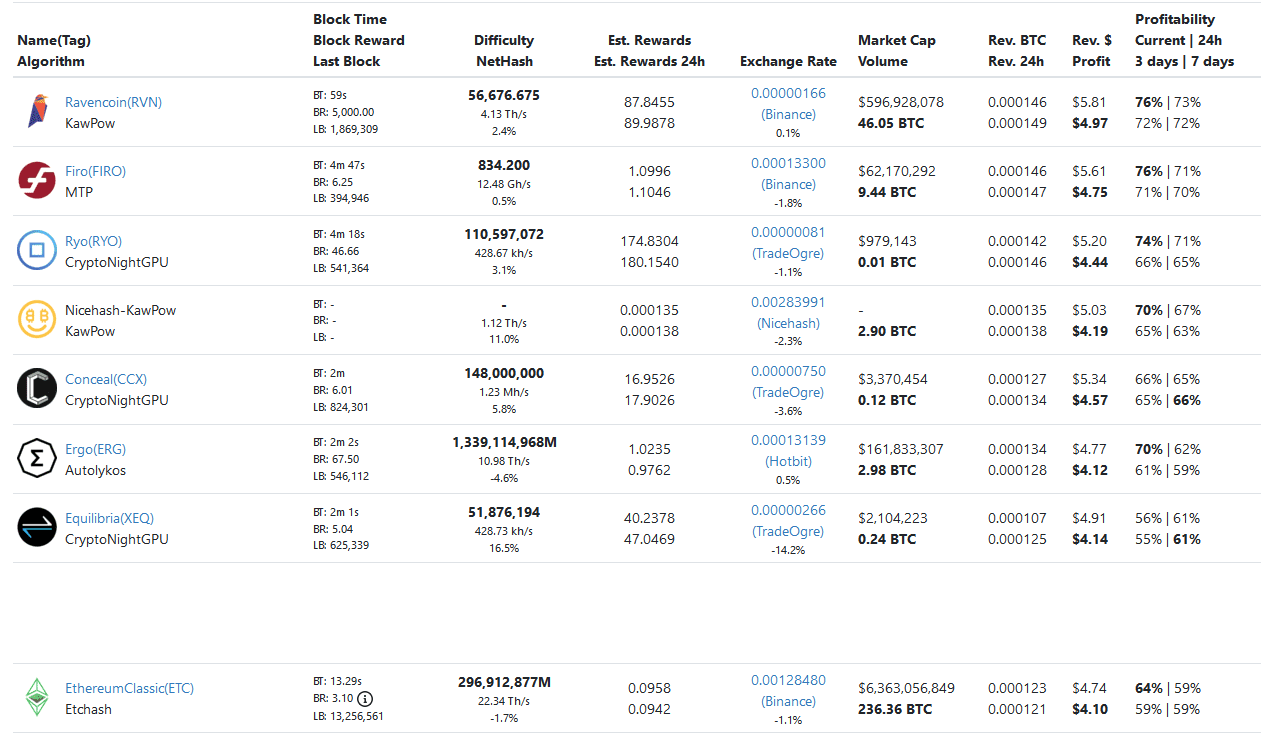This screenshot has width=1261, height=734.
Task: Open the Conceal(CCX) coin link
Action: pyautogui.click(x=104, y=379)
